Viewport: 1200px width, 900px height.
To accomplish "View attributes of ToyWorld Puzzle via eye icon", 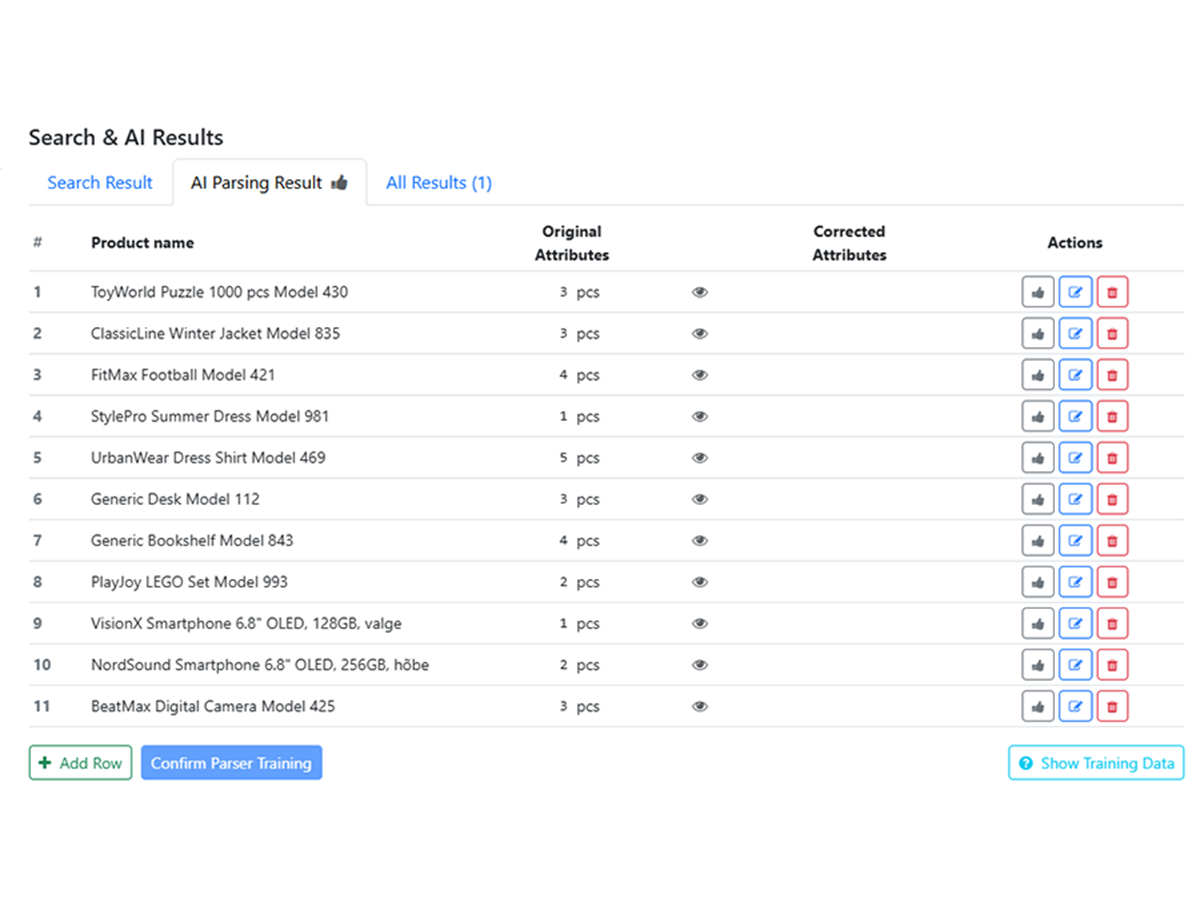I will click(x=700, y=293).
